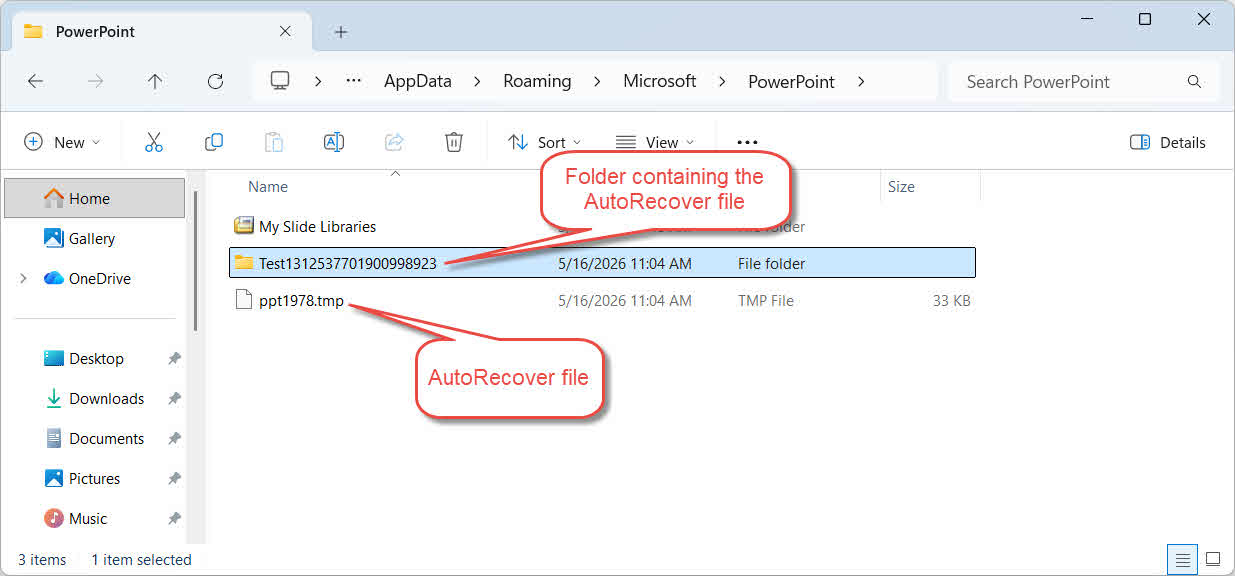
Task: Click the navigation pane vertical scrollbar
Action: click(196, 262)
